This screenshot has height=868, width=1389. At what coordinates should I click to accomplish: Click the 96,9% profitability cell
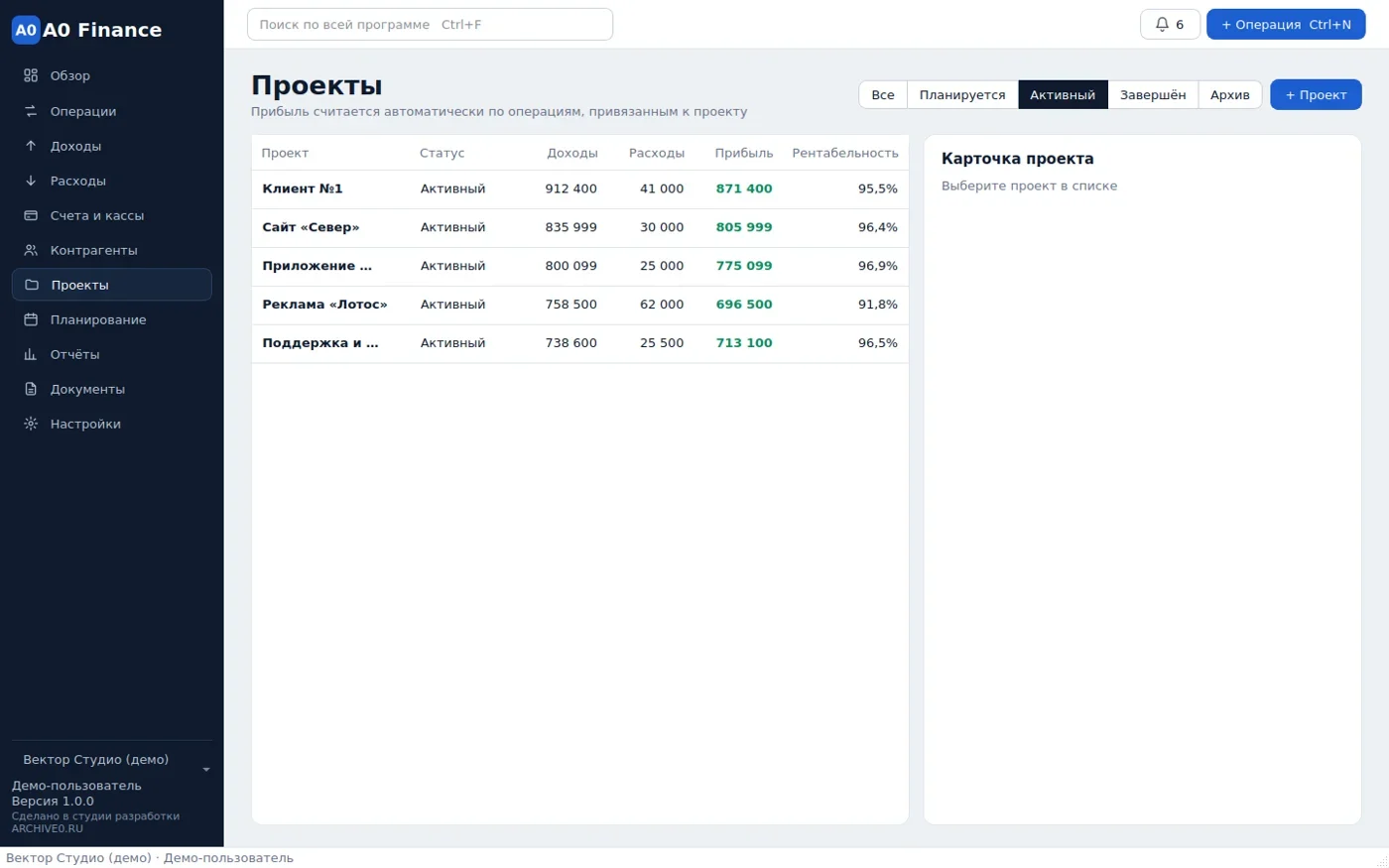click(878, 266)
